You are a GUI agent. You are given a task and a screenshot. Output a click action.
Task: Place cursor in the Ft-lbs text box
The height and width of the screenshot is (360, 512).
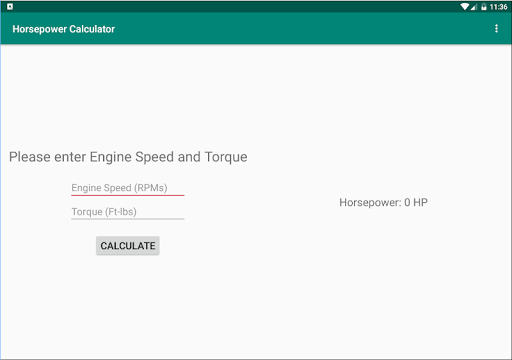coord(128,212)
